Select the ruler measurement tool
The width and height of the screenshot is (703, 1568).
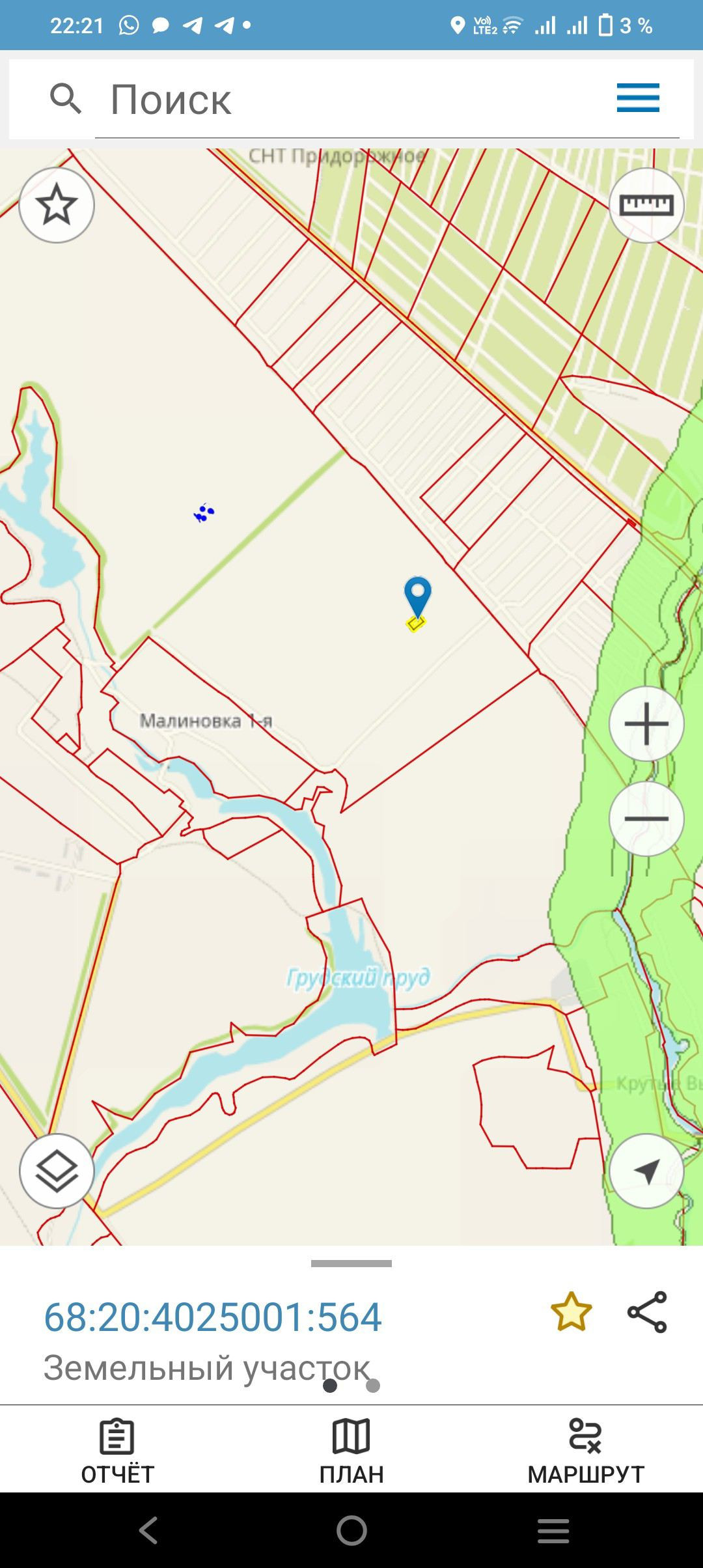click(646, 205)
